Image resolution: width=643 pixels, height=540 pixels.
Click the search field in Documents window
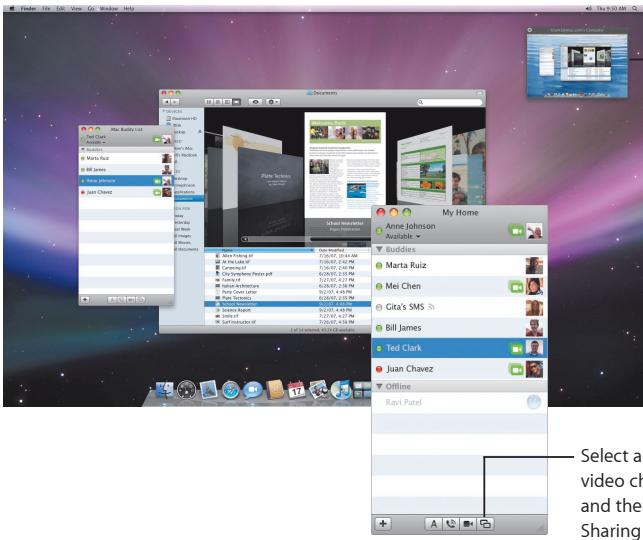[450, 102]
